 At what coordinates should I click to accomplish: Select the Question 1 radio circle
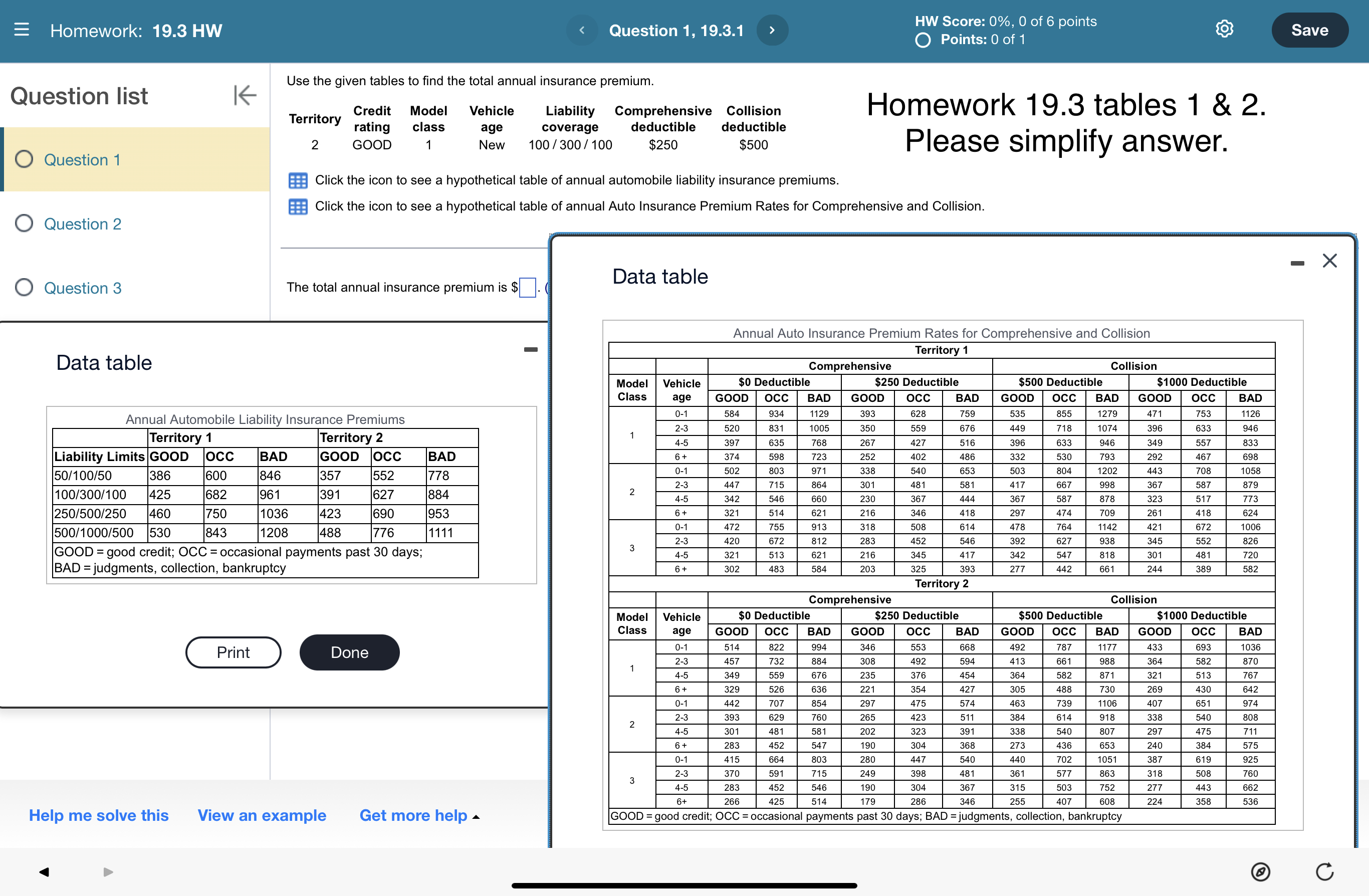[24, 159]
